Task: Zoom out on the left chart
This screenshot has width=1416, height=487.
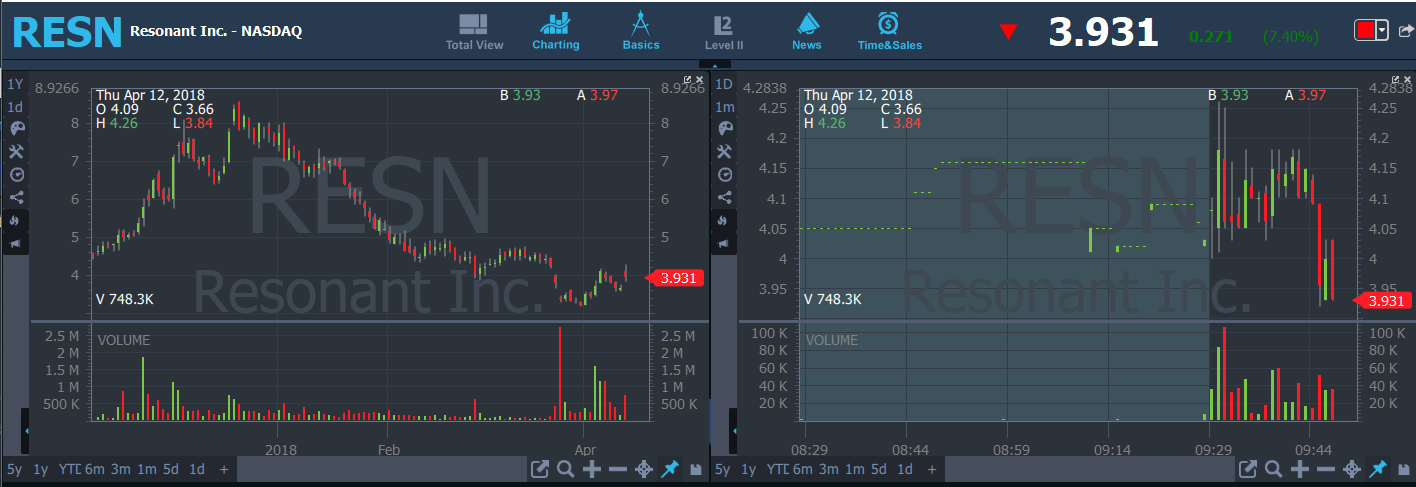Action: [618, 469]
